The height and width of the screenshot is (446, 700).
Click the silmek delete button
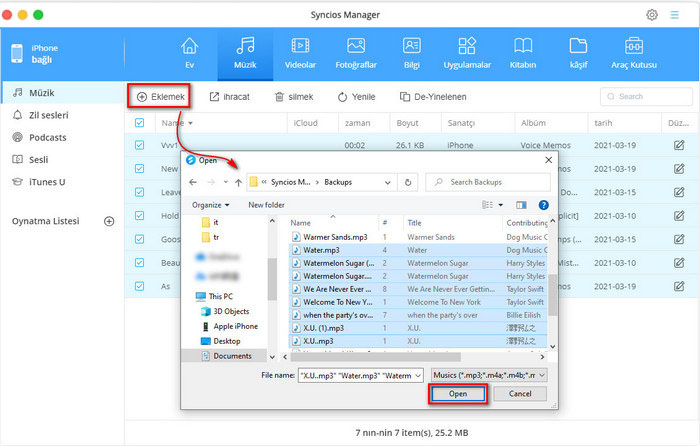(293, 96)
